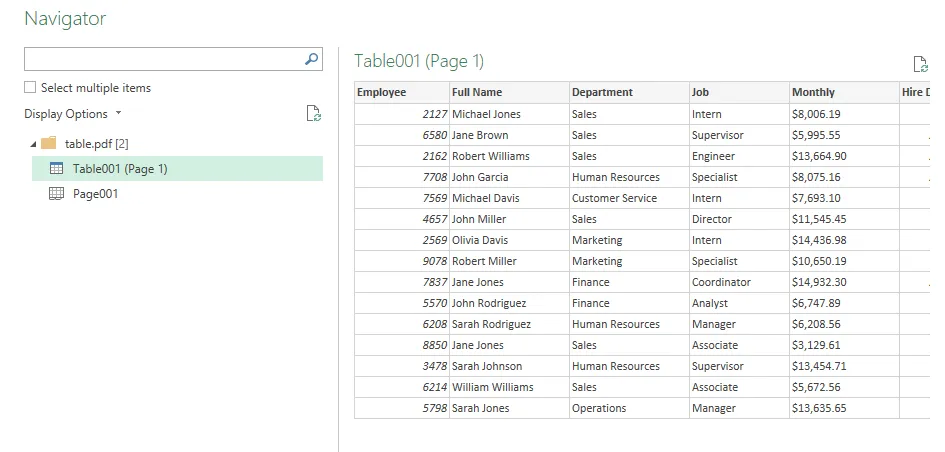Click the table.pdf folder icon
This screenshot has height=452, width=945.
click(x=49, y=143)
